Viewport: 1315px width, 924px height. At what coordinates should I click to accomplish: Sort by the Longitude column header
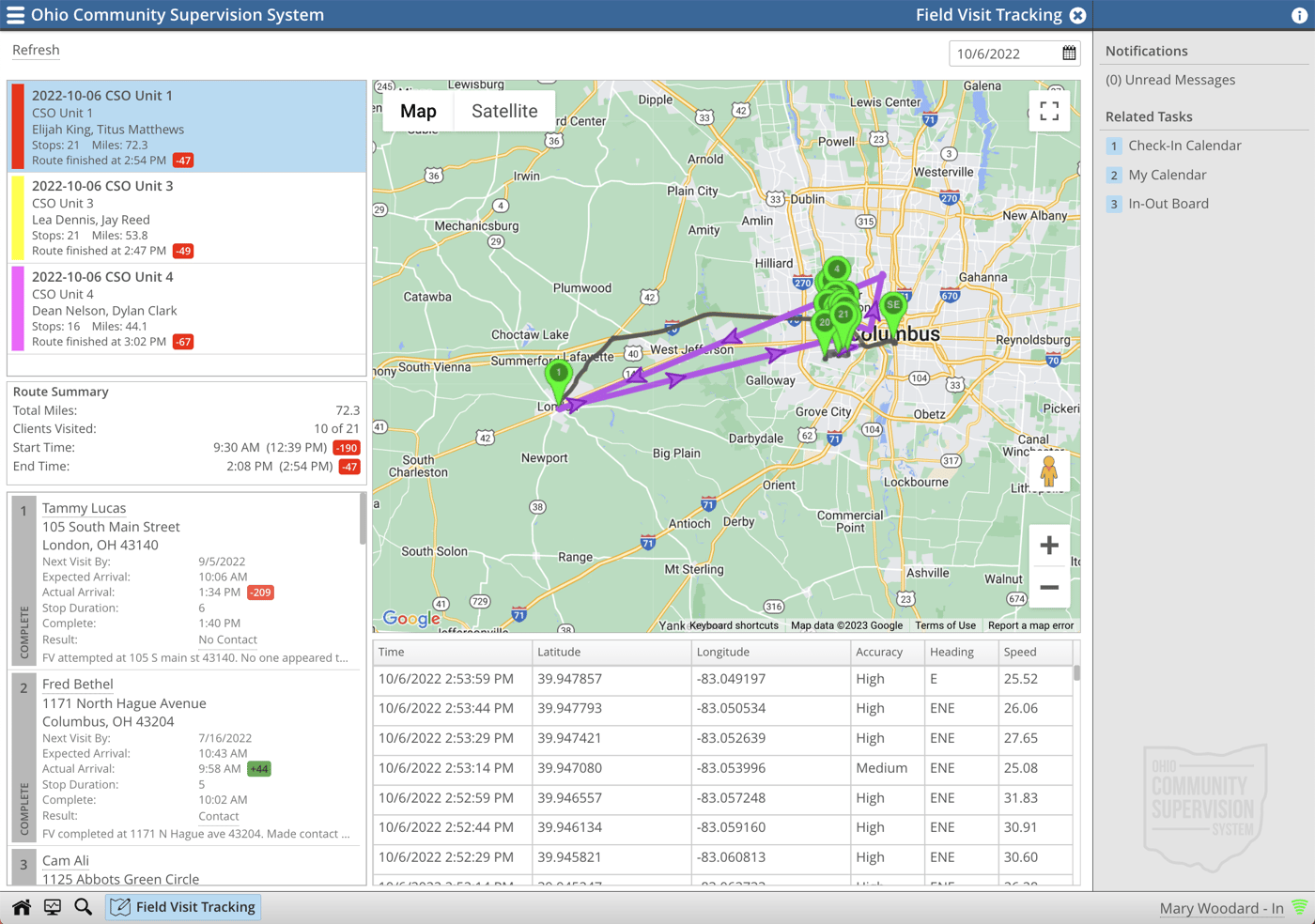(x=770, y=652)
